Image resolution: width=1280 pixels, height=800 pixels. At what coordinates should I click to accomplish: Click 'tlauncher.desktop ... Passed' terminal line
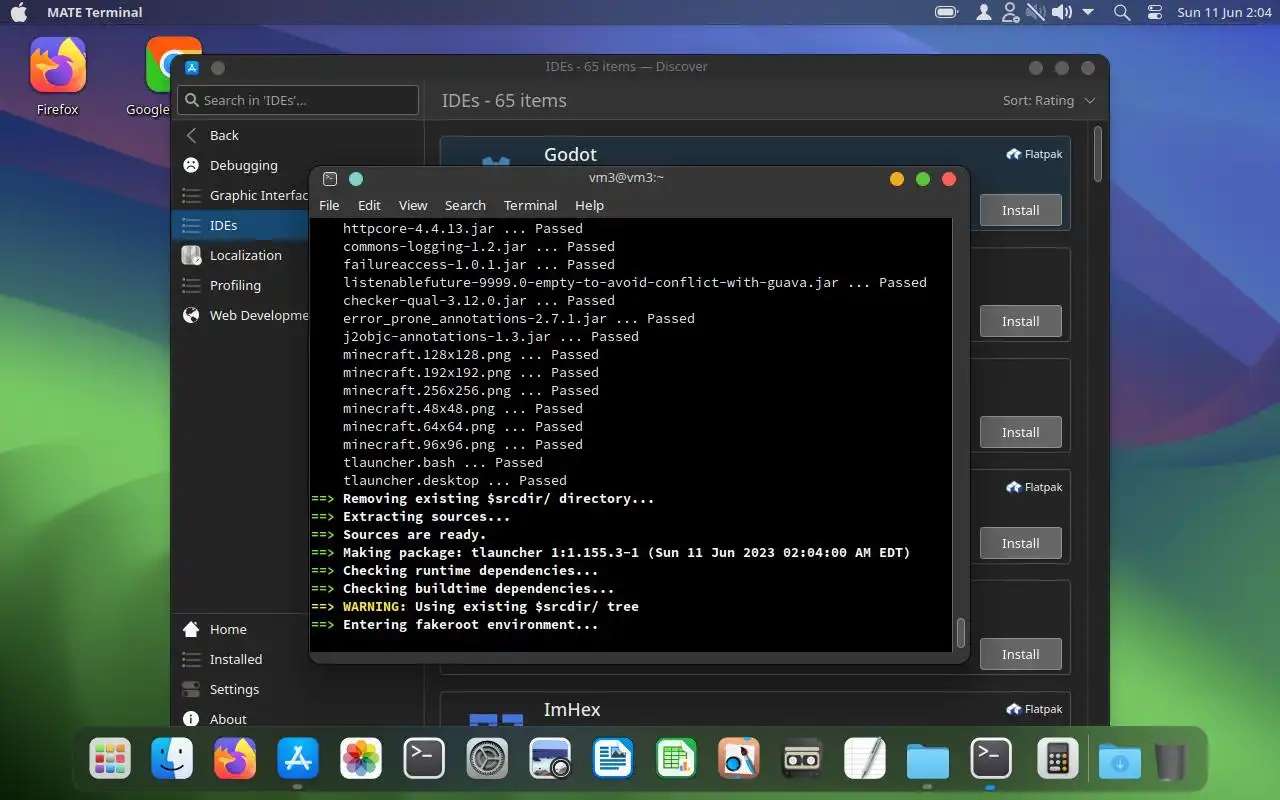point(455,480)
